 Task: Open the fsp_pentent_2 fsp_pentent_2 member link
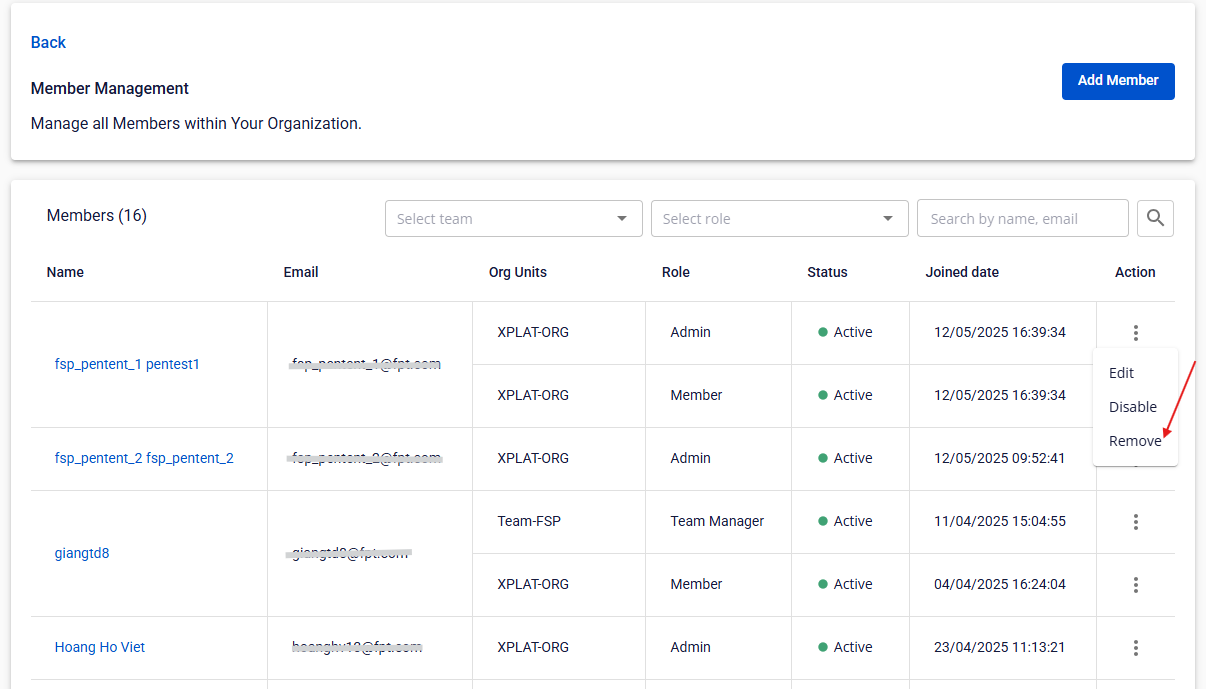click(x=144, y=459)
